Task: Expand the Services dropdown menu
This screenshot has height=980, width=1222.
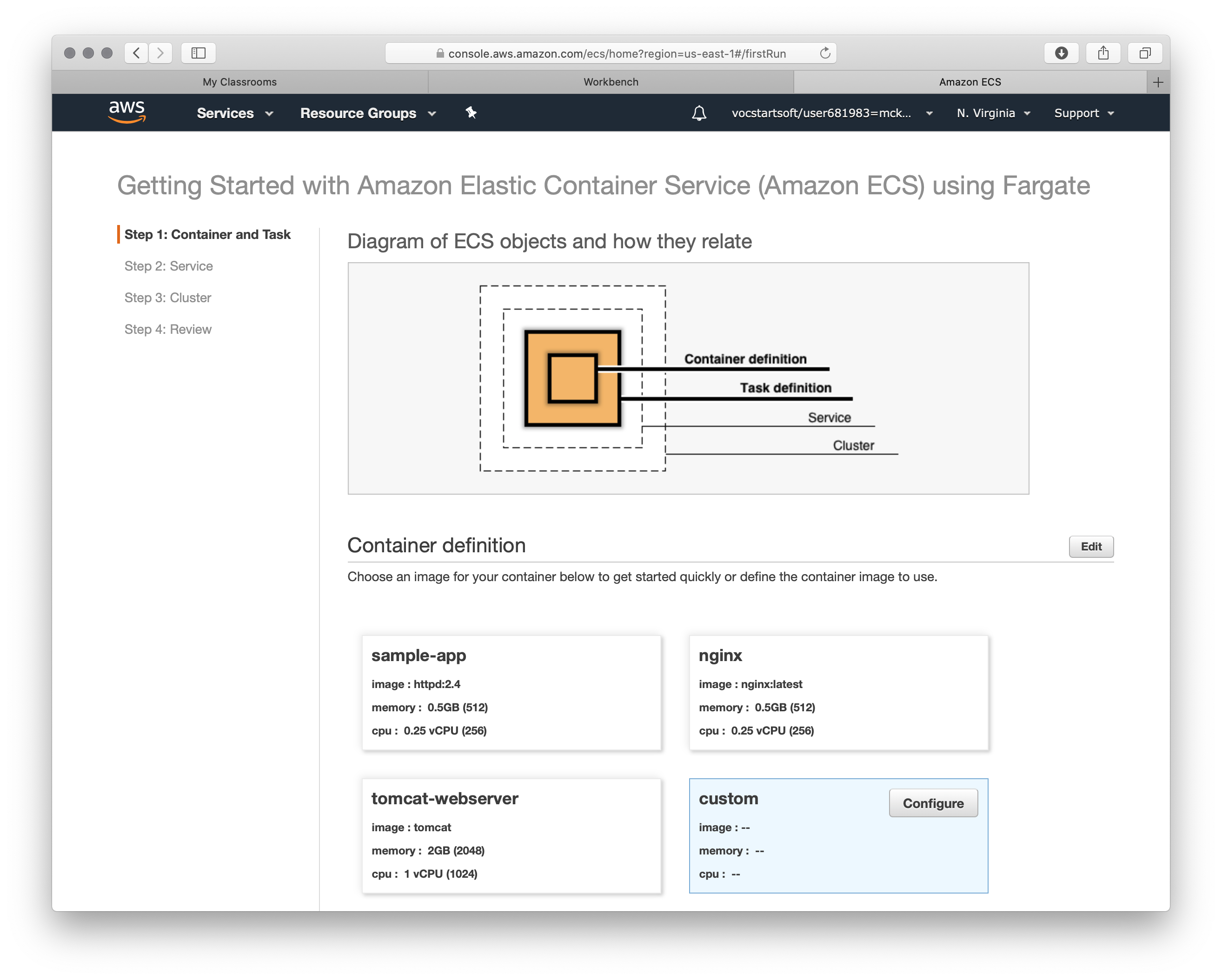Action: pyautogui.click(x=235, y=113)
